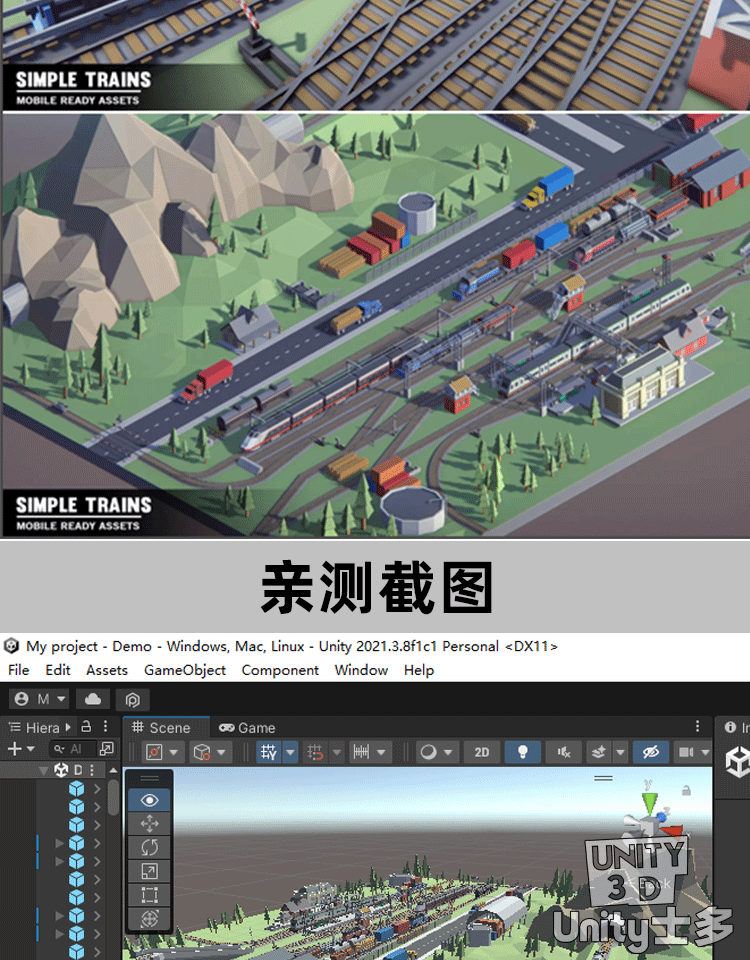Open the Window menu
This screenshot has width=750, height=960.
click(x=361, y=670)
